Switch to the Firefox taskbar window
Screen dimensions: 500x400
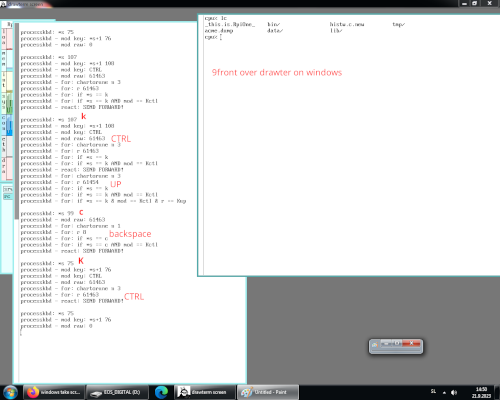(x=54, y=392)
